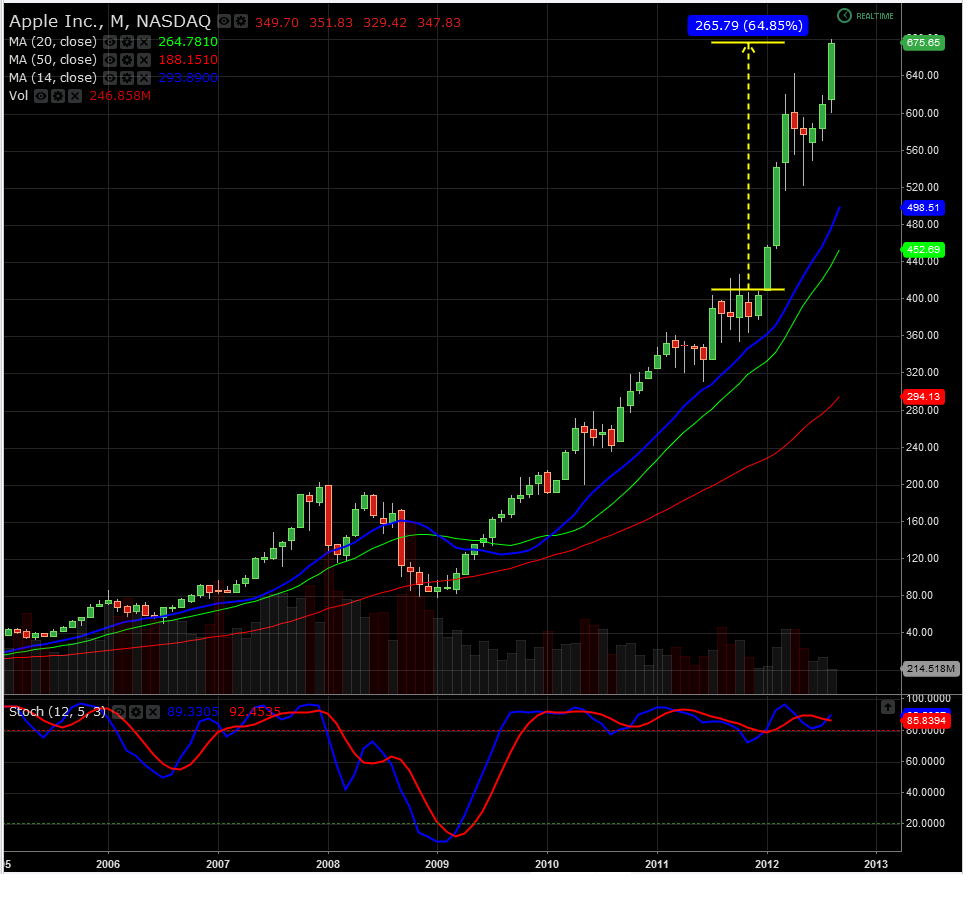
Task: Open Stoch (12, 5, 3) settings gear
Action: [x=135, y=712]
